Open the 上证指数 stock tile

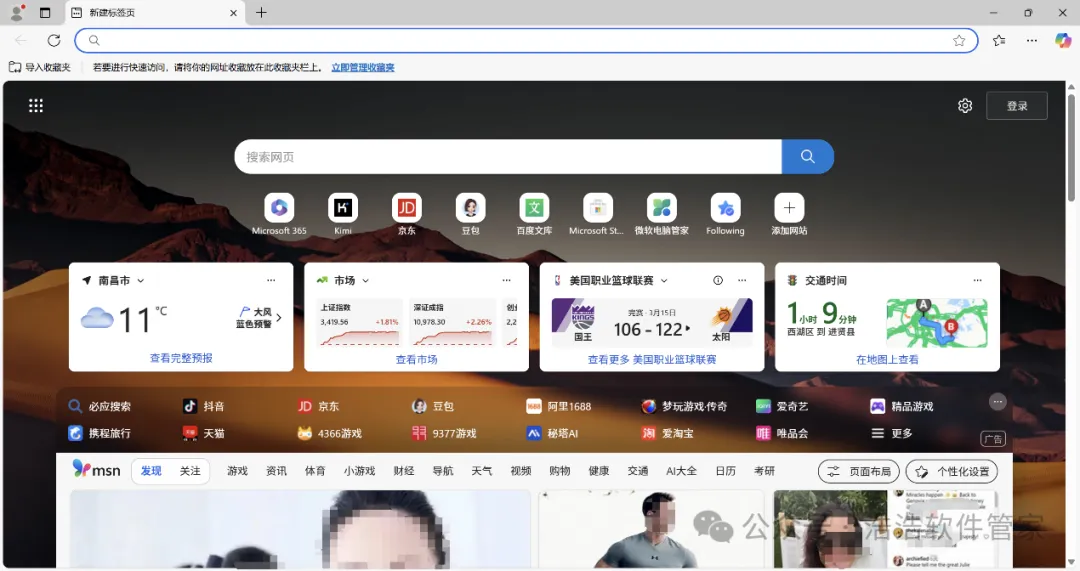360,322
